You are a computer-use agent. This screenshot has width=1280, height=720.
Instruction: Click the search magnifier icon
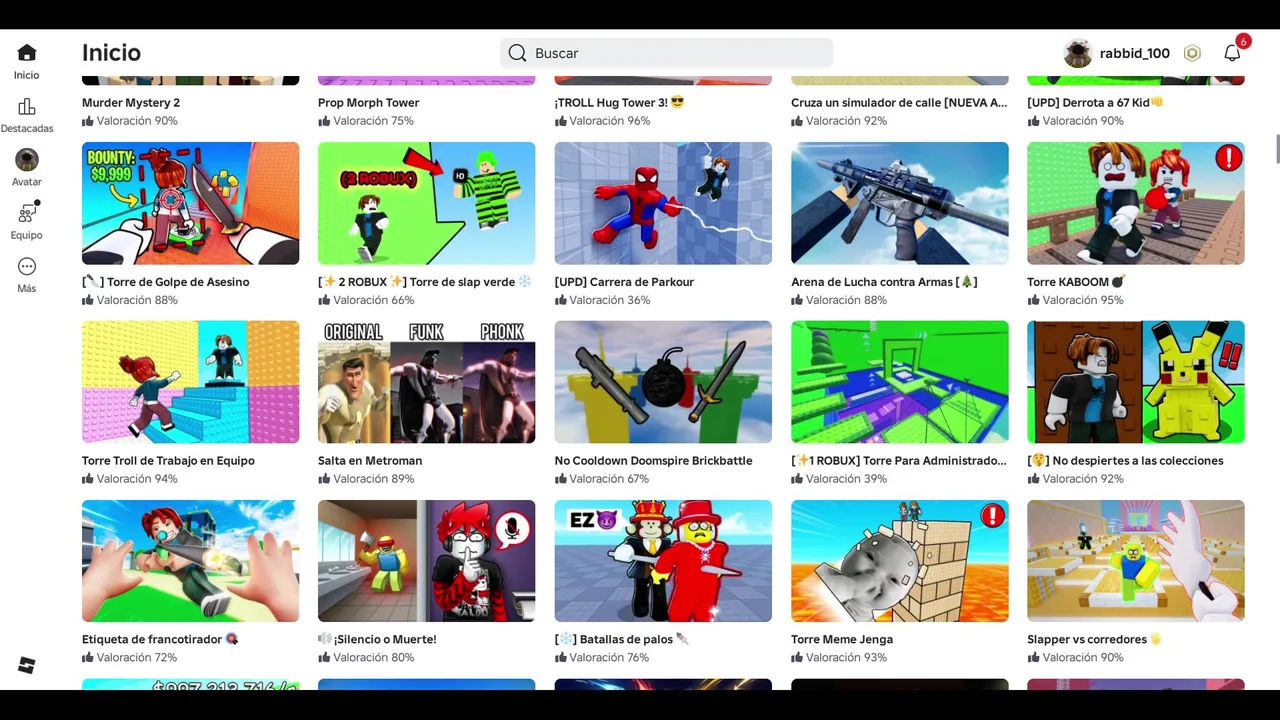[x=517, y=53]
